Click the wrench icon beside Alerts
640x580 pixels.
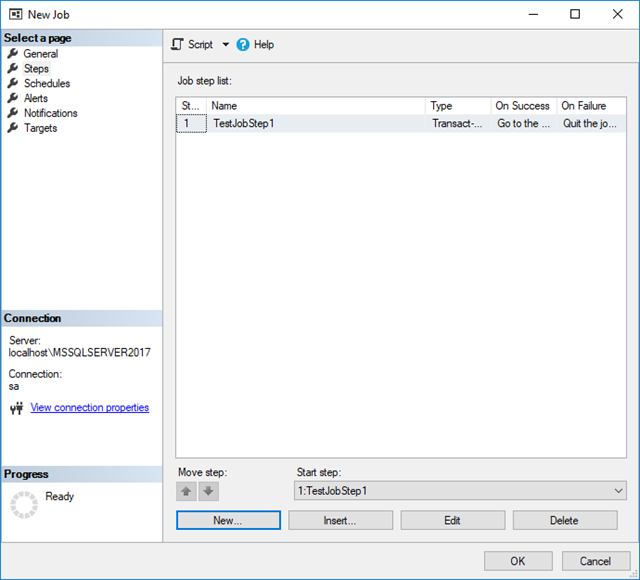13,98
